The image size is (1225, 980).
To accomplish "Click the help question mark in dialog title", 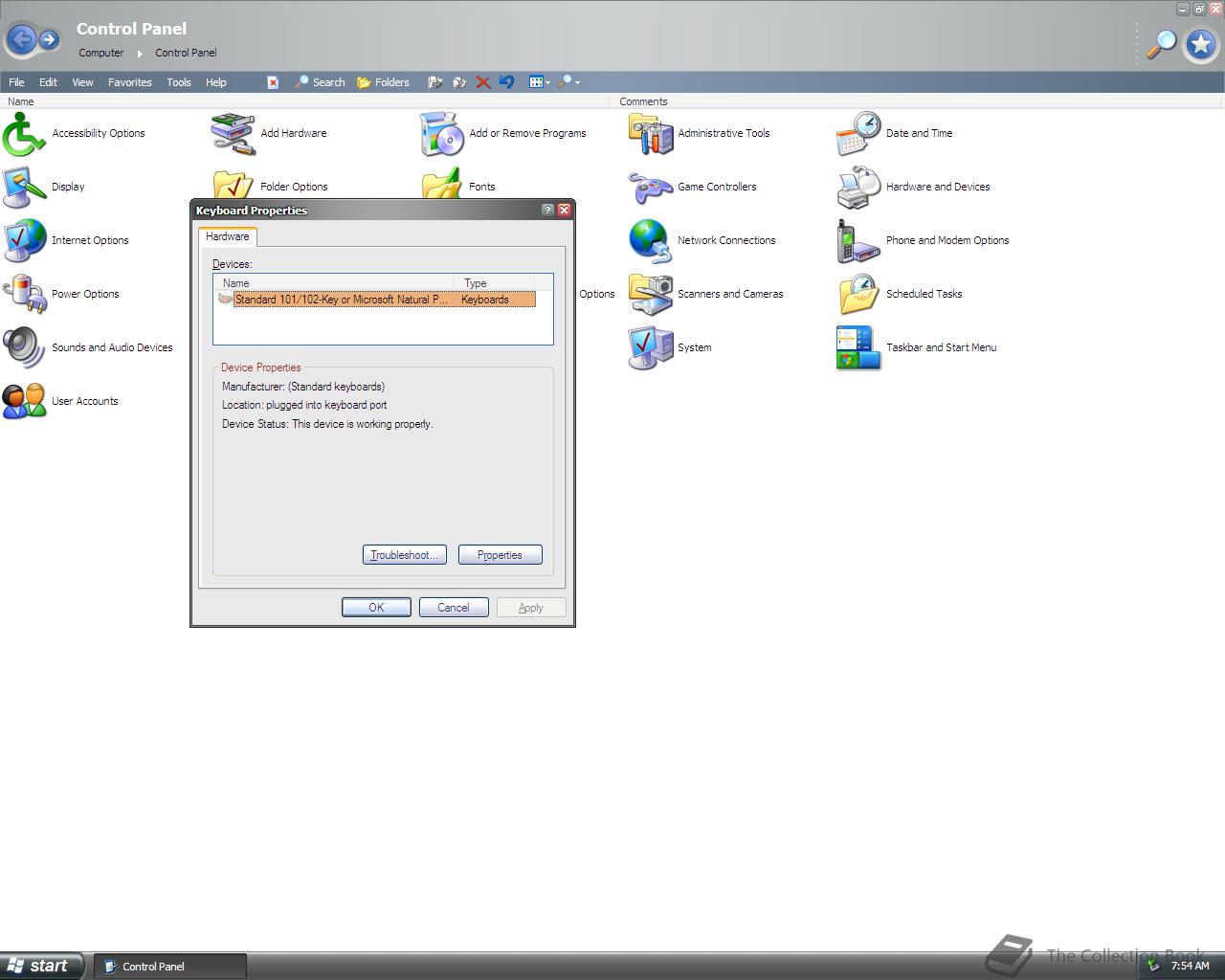I will pos(547,210).
